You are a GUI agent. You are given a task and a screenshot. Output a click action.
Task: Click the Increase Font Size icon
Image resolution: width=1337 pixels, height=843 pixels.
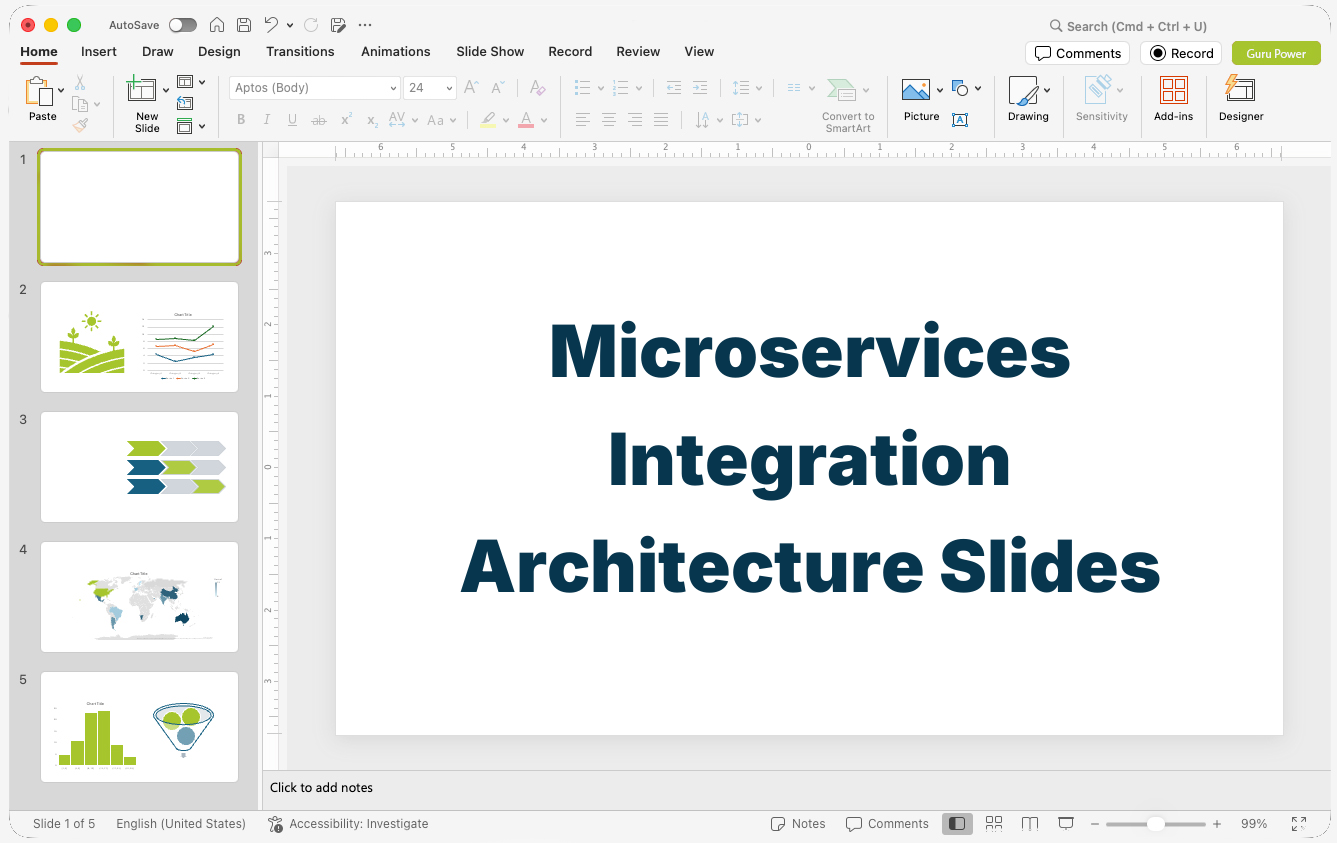[471, 88]
